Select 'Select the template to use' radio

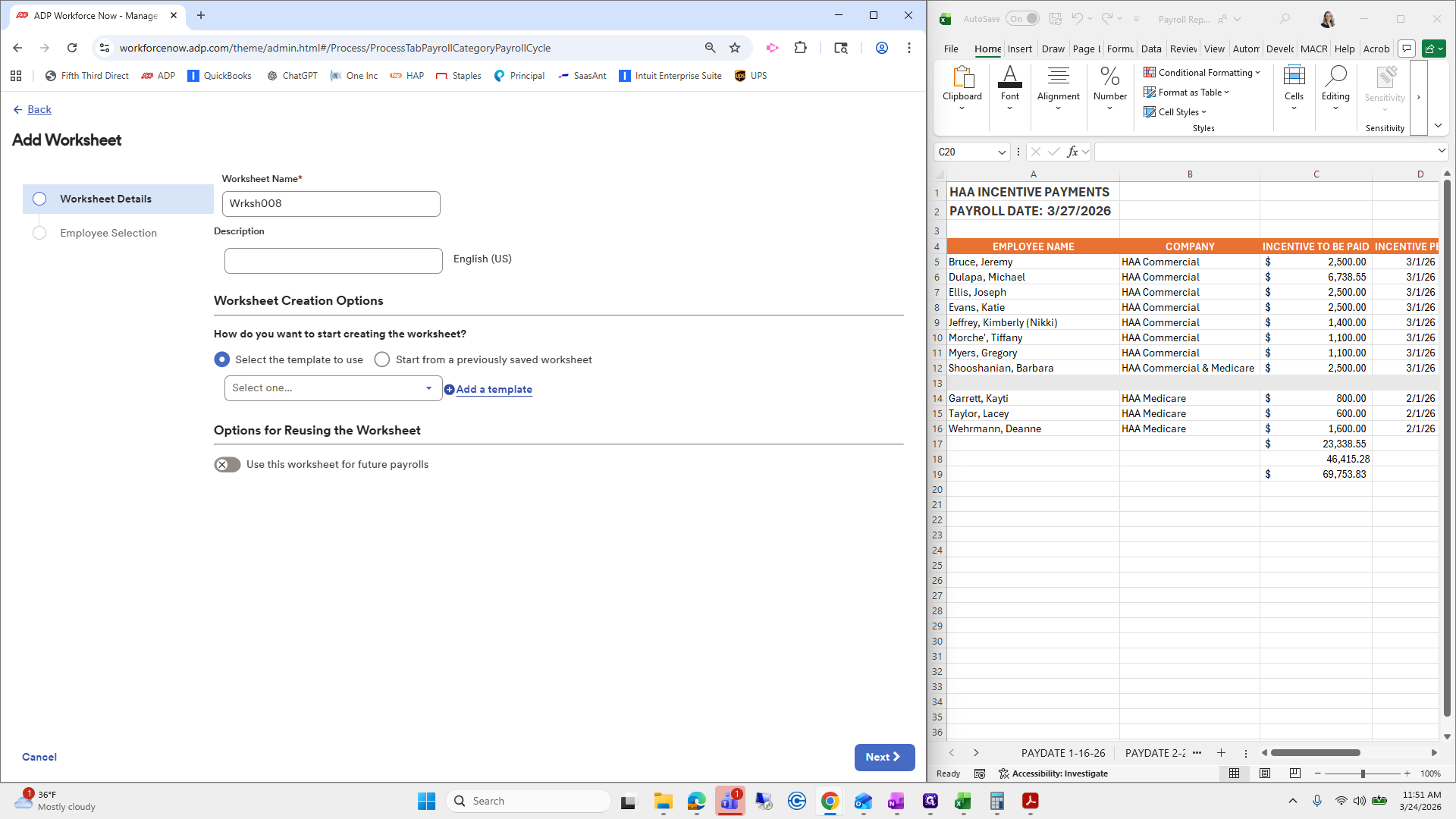[x=222, y=359]
